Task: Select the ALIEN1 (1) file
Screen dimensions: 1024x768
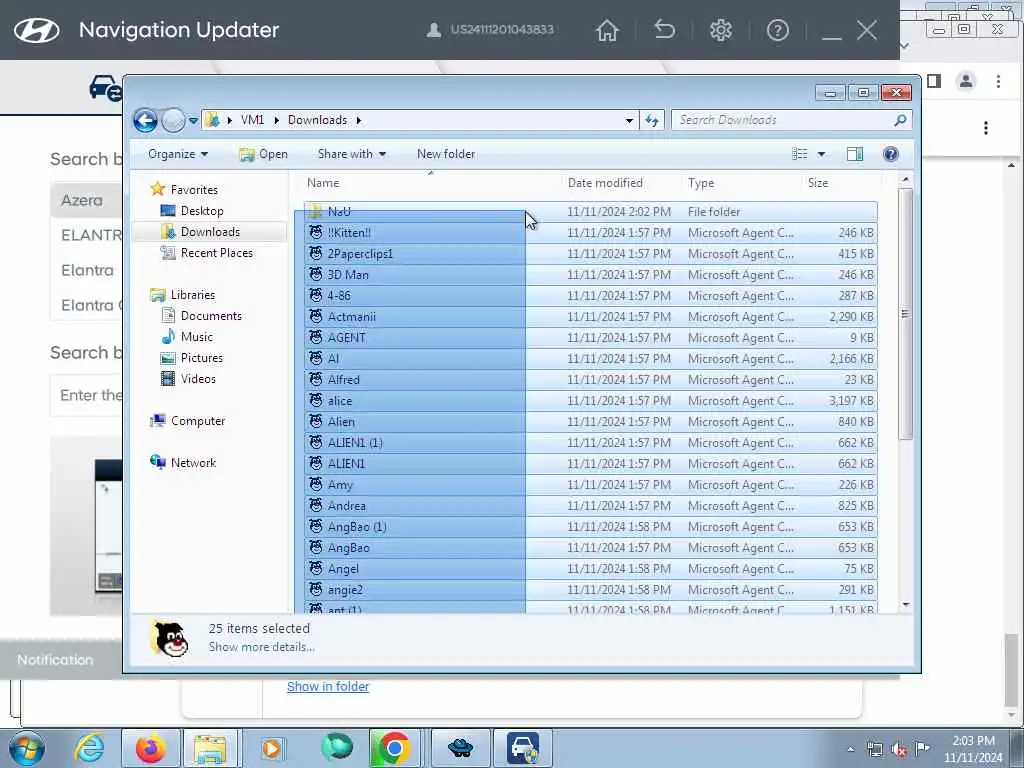Action: coord(590,443)
